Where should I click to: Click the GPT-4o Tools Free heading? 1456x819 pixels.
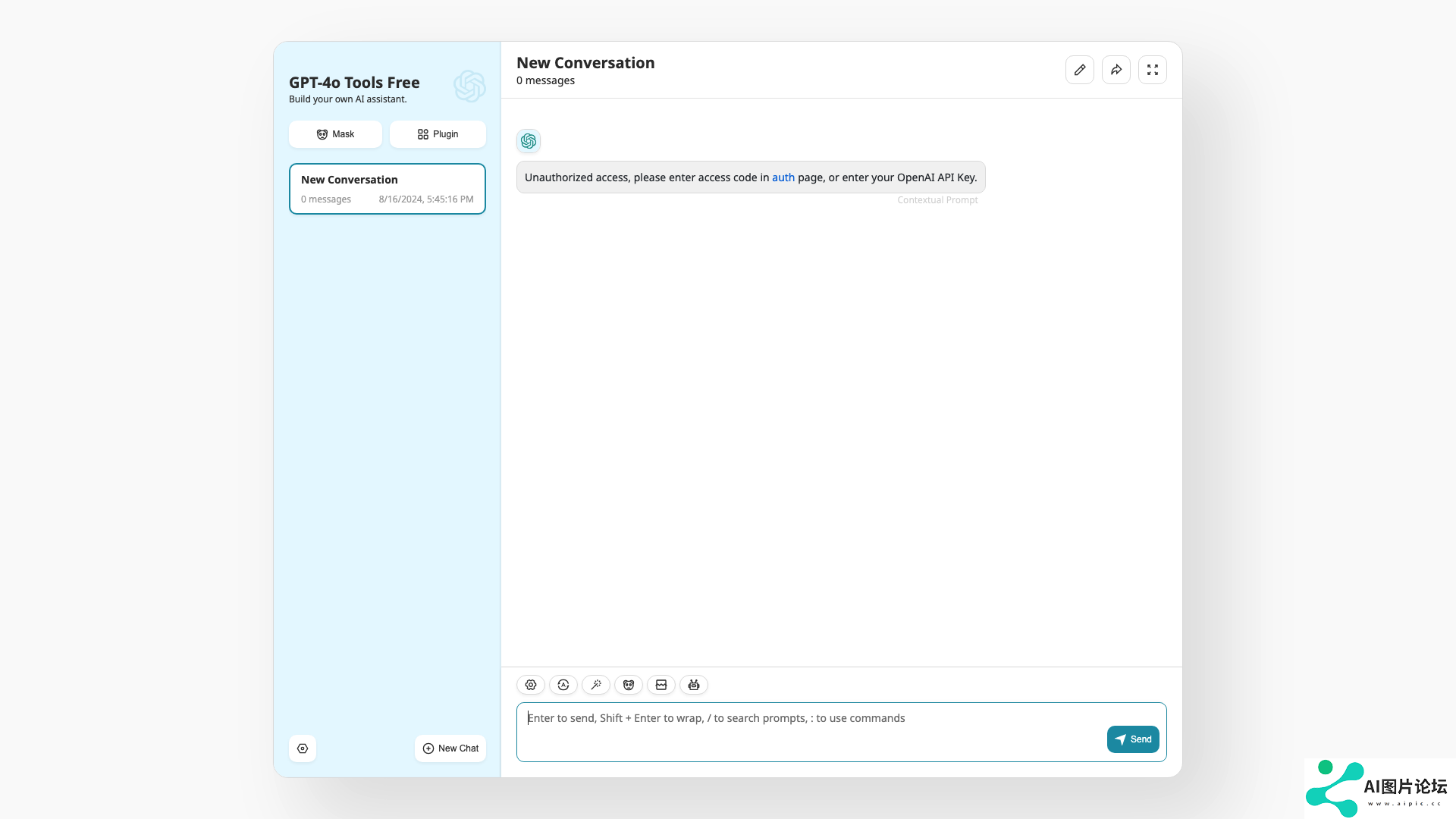[354, 83]
